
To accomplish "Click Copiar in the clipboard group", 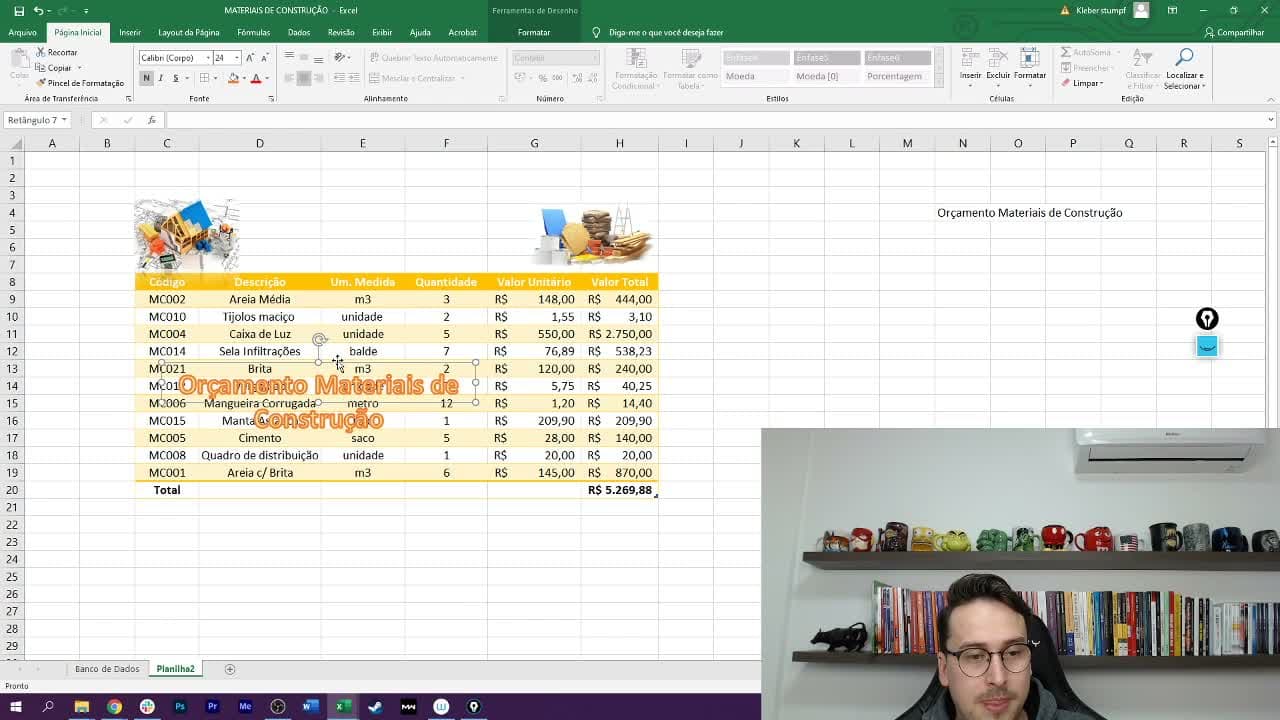I will pyautogui.click(x=54, y=68).
